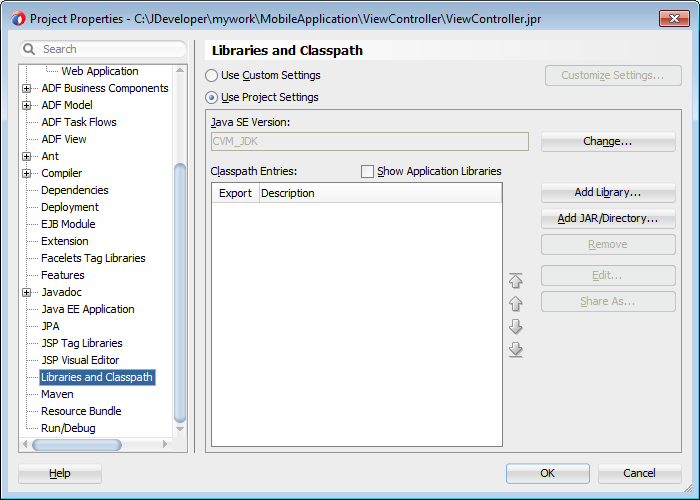Click Add JAR/Directory... button

pyautogui.click(x=608, y=218)
